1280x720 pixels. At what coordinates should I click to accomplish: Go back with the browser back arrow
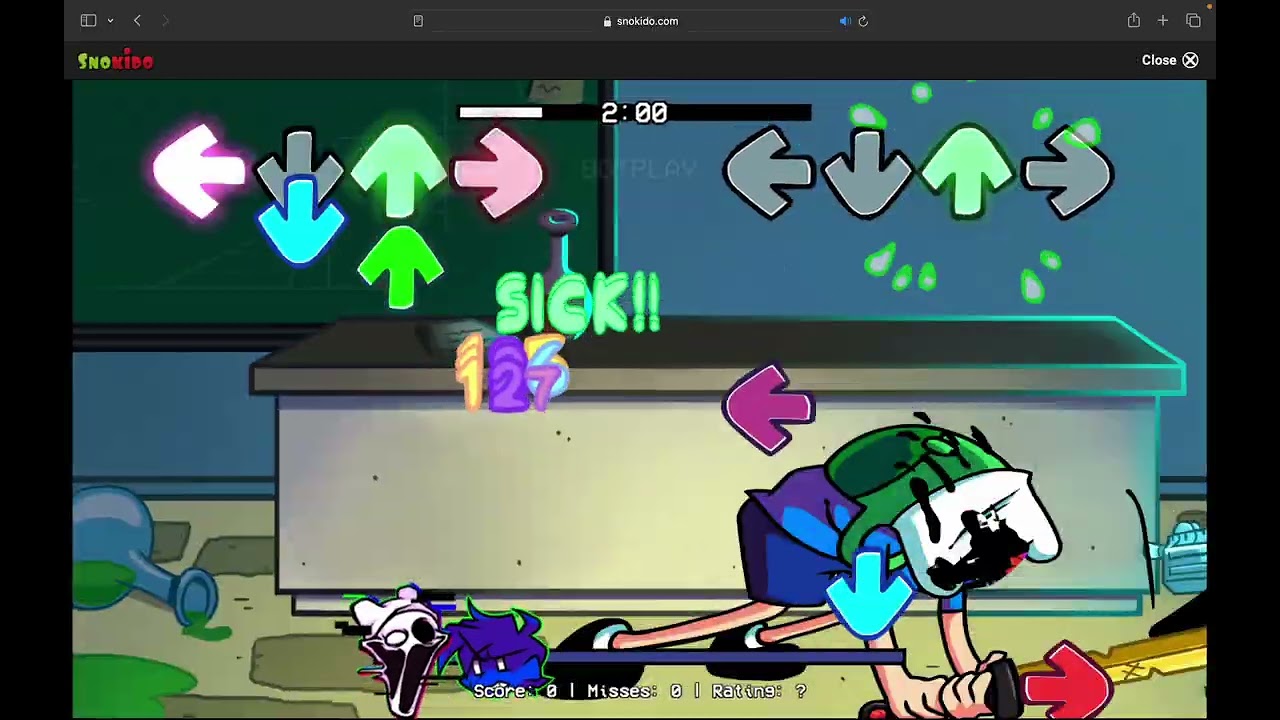(137, 21)
